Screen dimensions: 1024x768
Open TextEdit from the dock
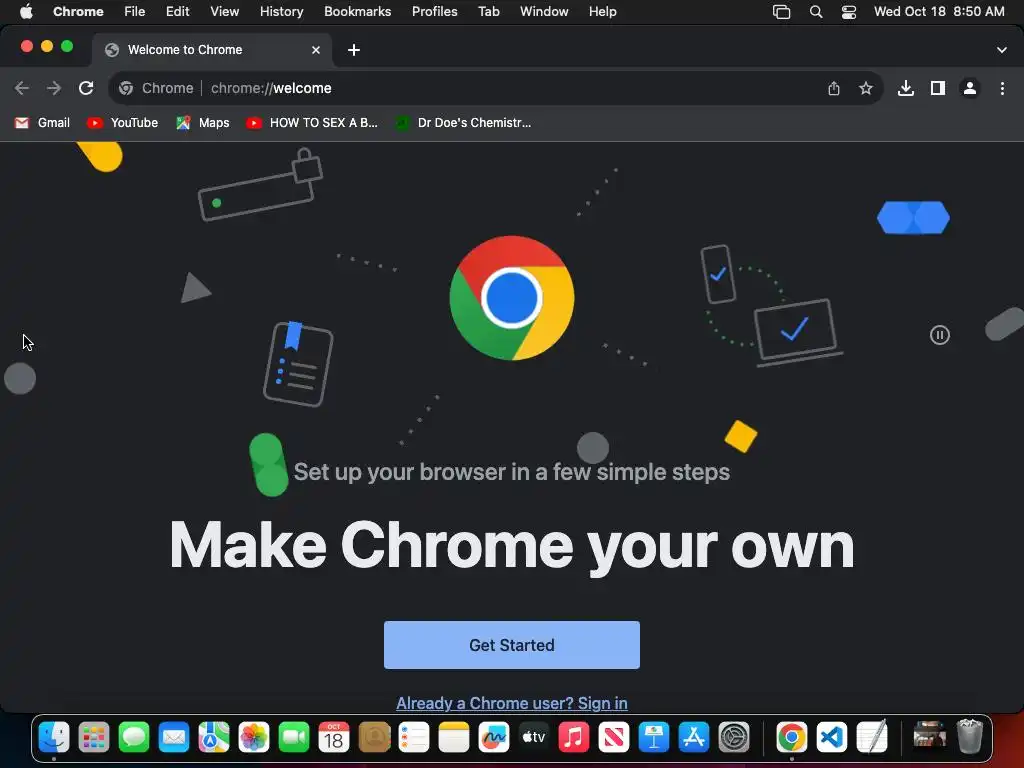pos(872,738)
